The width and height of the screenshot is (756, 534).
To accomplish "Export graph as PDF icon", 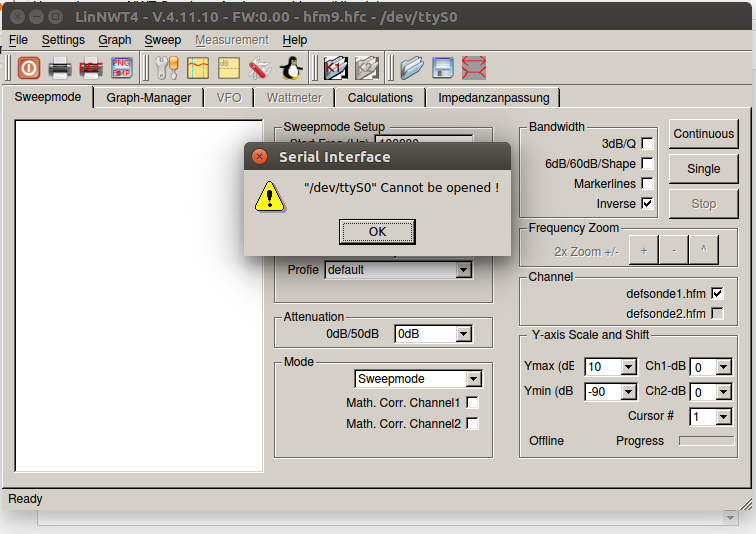I will pyautogui.click(x=91, y=68).
